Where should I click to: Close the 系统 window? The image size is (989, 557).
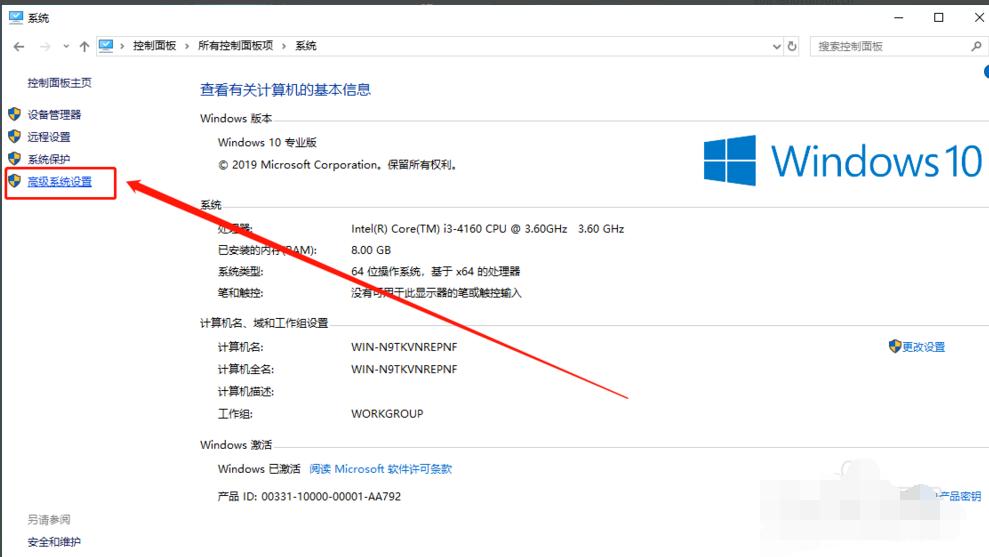pos(978,18)
